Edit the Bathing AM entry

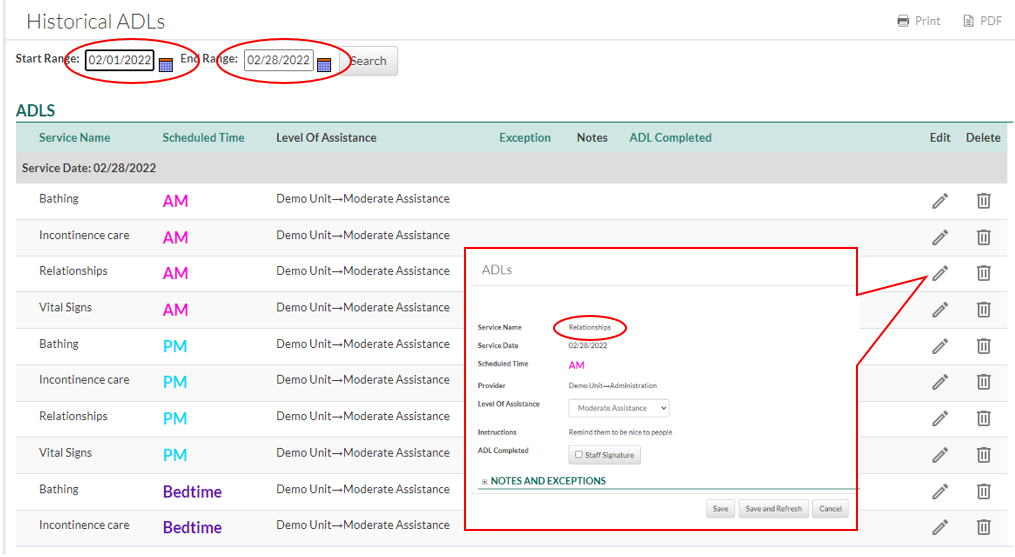[939, 201]
